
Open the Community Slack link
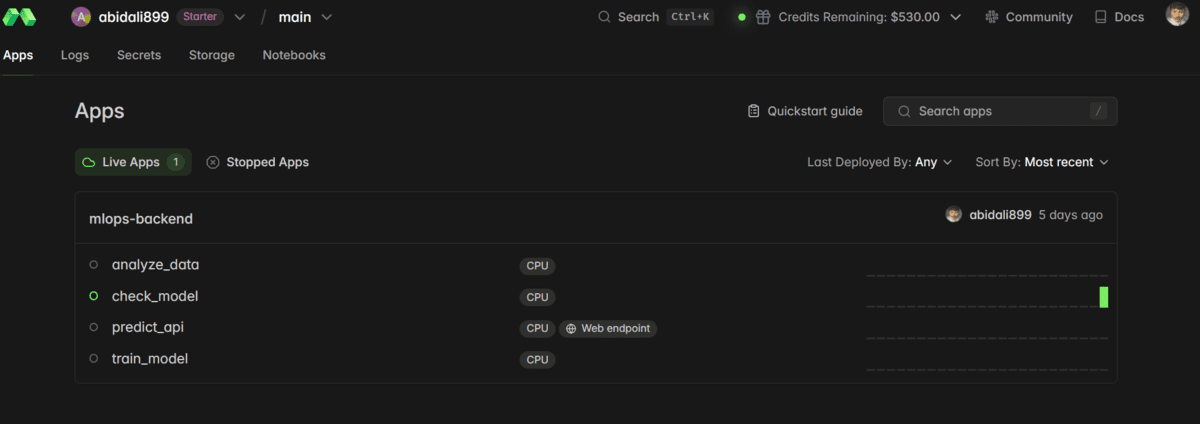(1028, 17)
